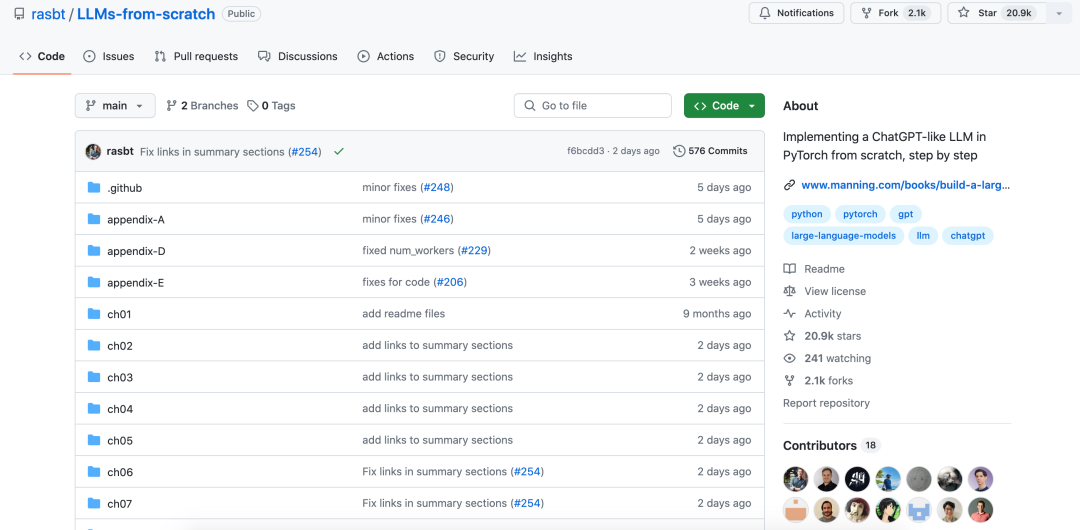This screenshot has height=530, width=1080.
Task: Click the ch04 folder icon
Action: pos(94,409)
